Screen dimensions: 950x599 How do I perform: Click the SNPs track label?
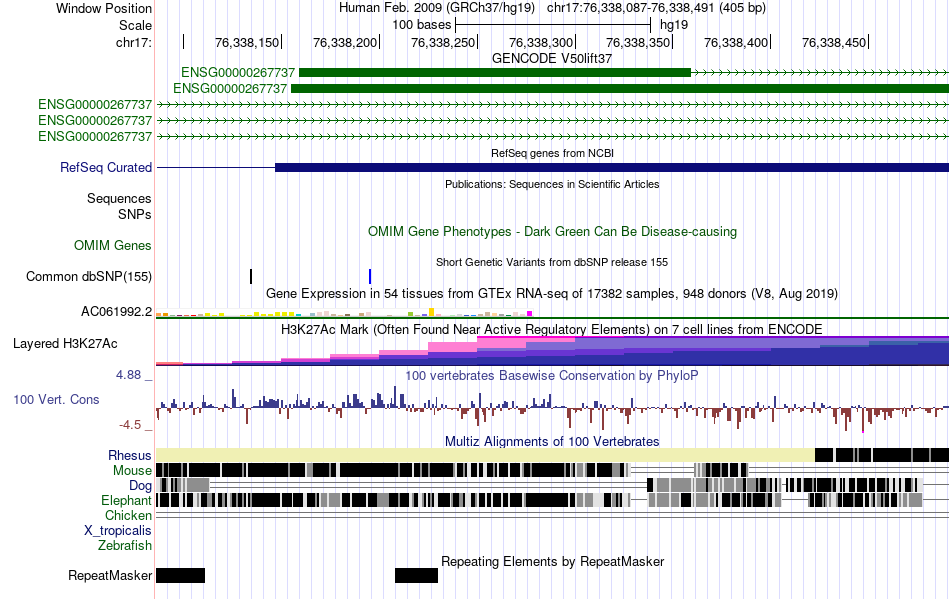point(135,214)
